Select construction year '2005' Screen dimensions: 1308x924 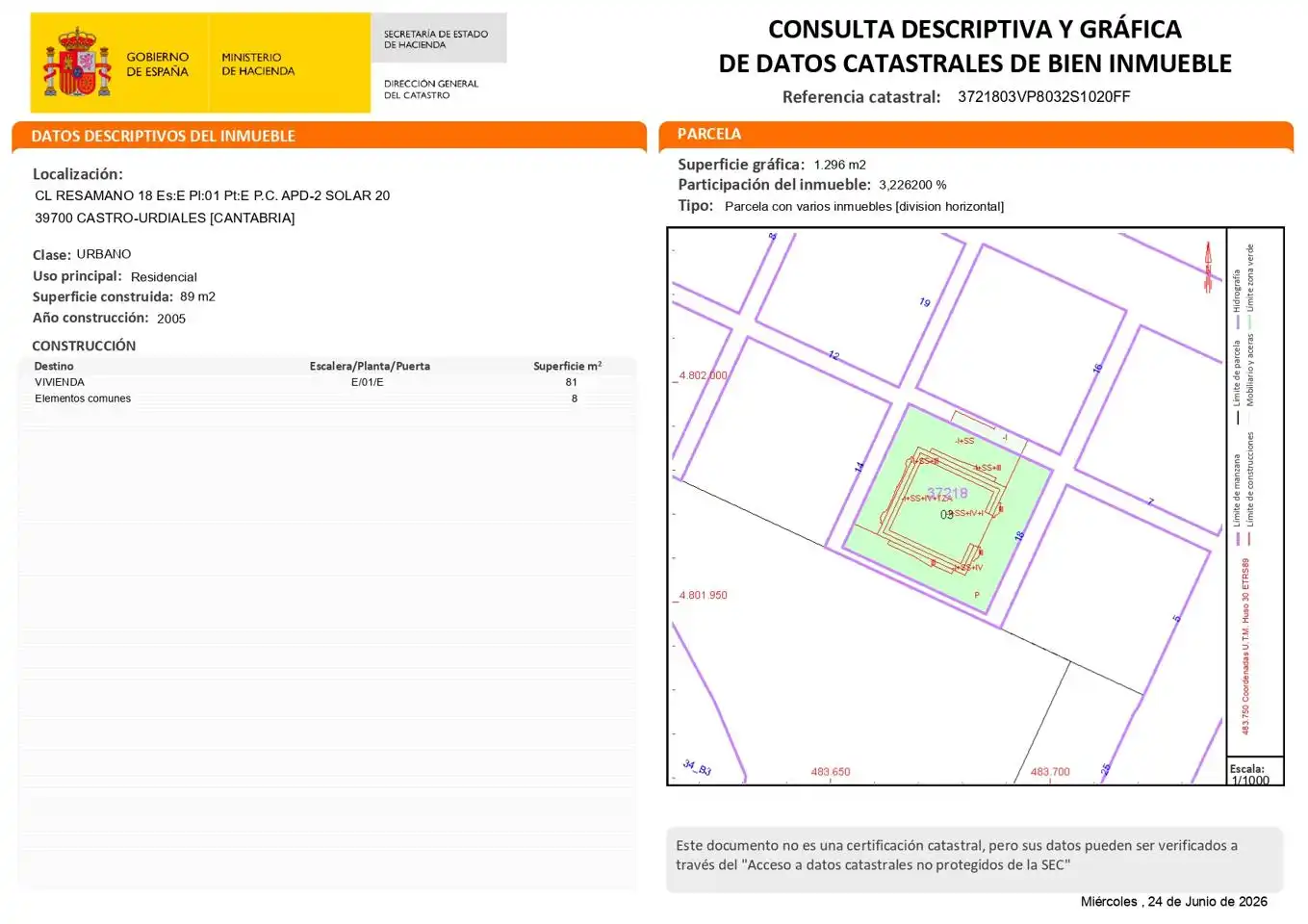tap(171, 319)
